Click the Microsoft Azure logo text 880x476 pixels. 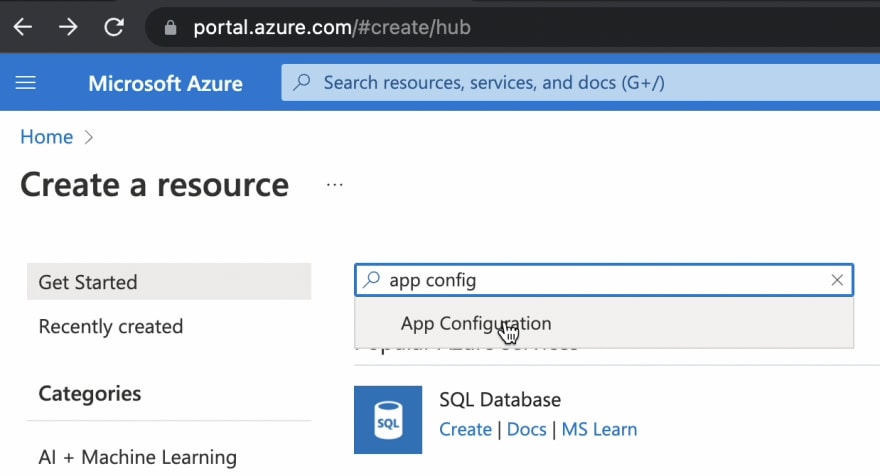(x=166, y=84)
